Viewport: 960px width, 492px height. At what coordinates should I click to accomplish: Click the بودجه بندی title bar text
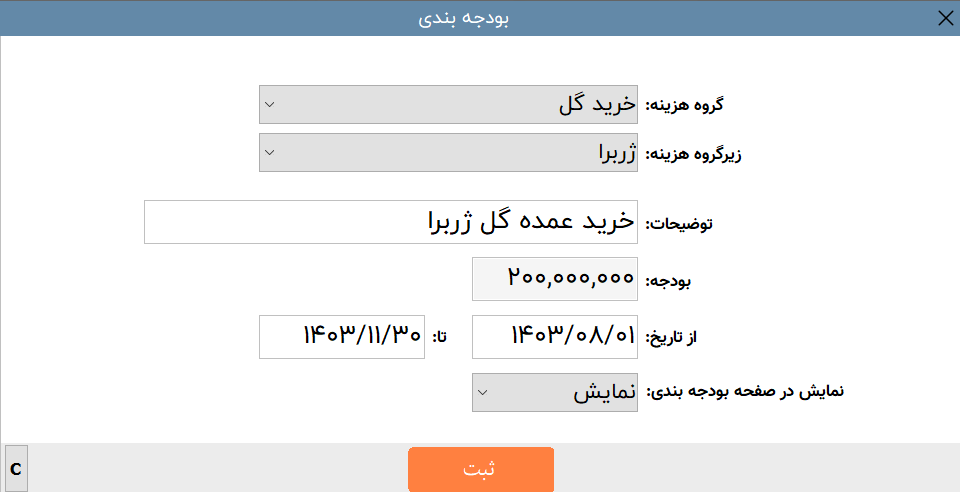[463, 18]
